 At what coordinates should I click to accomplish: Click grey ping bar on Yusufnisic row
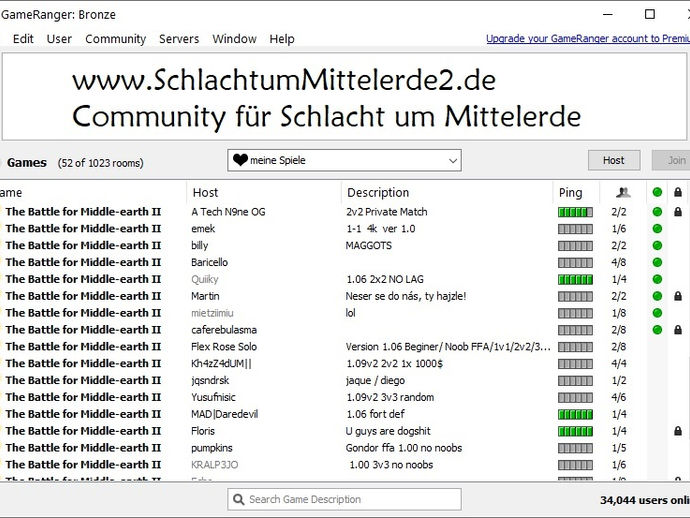point(575,398)
